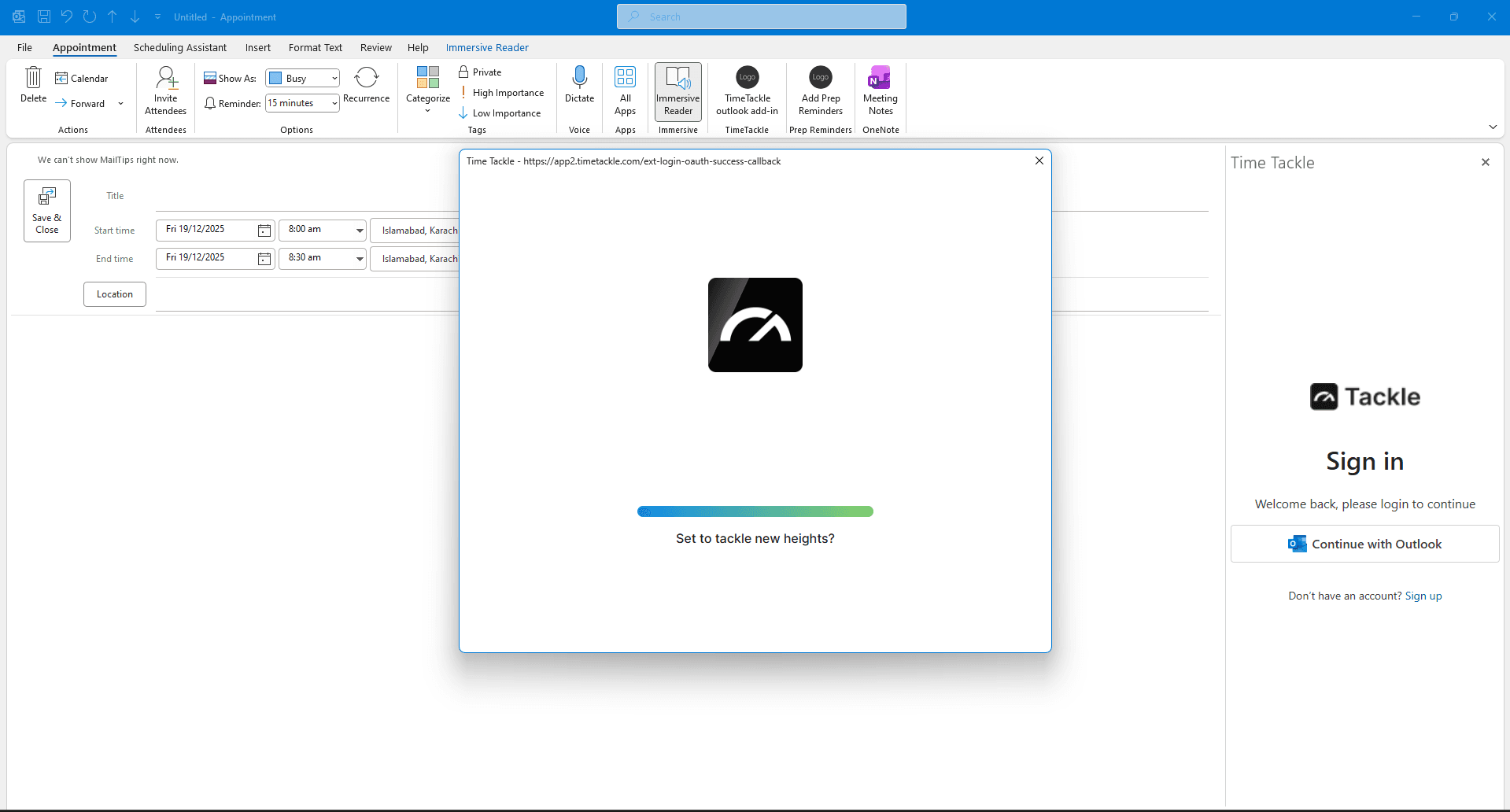Open the File menu
1510x812 pixels.
24,47
